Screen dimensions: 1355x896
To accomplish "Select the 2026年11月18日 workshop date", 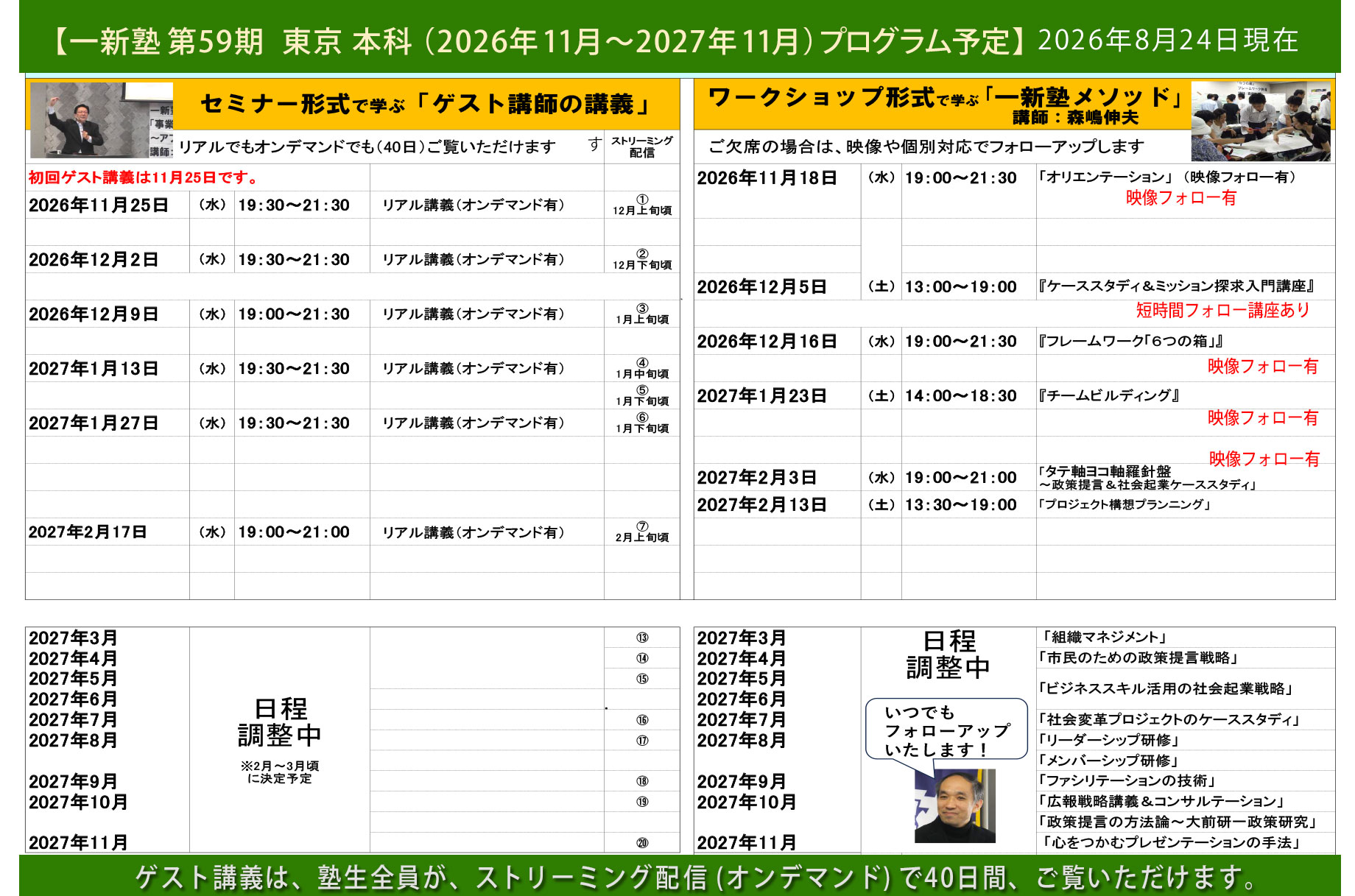I will click(767, 178).
